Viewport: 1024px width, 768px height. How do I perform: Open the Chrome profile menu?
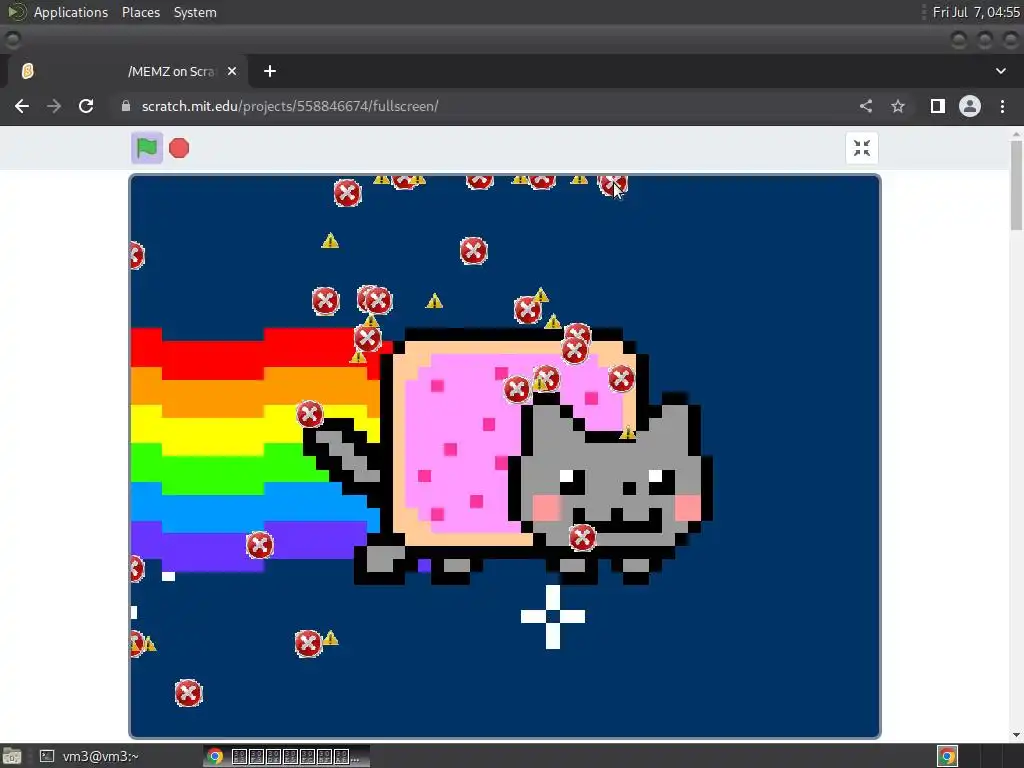pyautogui.click(x=970, y=106)
